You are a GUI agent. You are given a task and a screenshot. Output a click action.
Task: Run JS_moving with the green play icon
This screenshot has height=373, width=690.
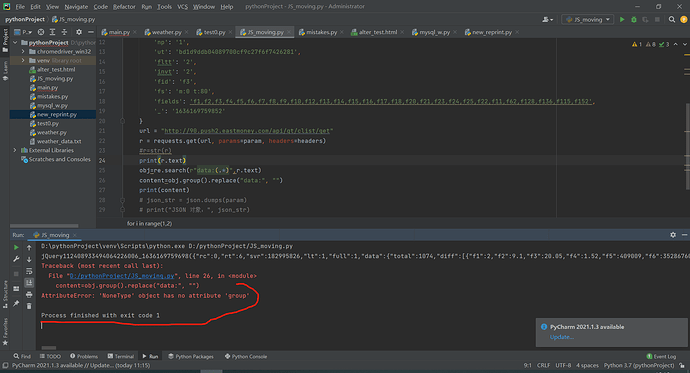point(622,19)
